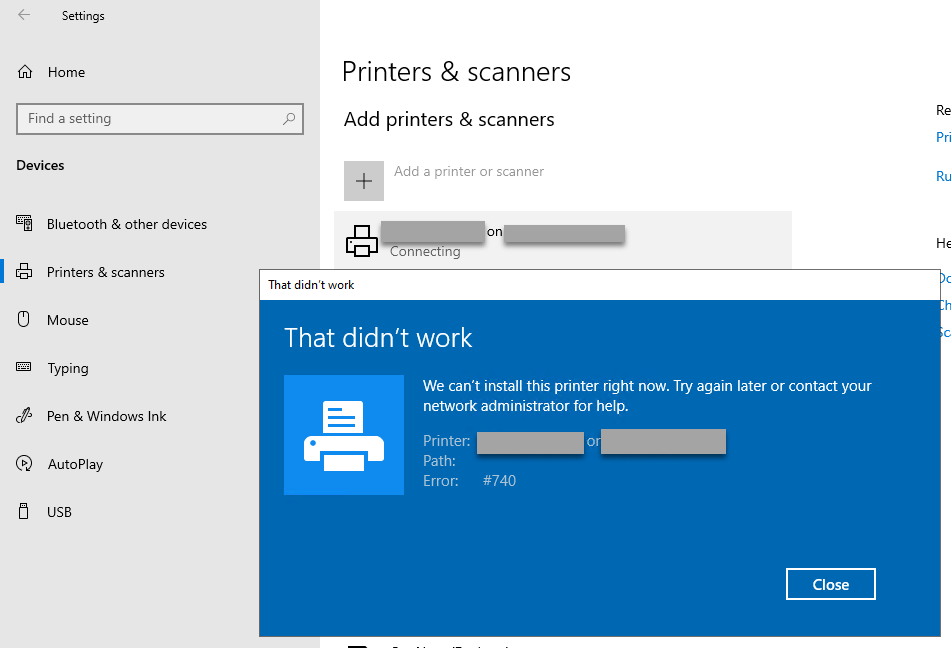Click the blue printer illustration in the dialog
Screen dimensions: 951x648
click(344, 435)
